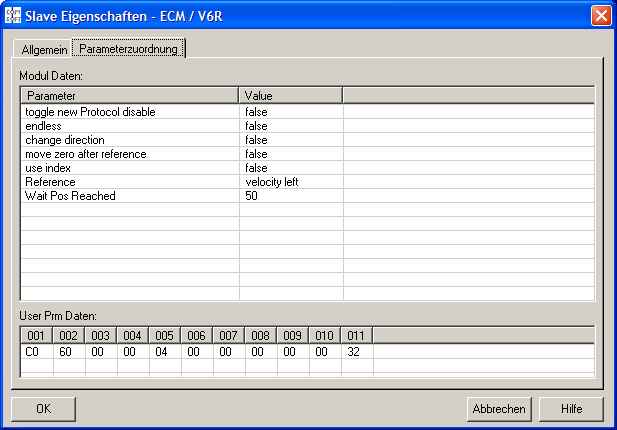Close the Slave Eigenschaften dialog

tap(601, 16)
